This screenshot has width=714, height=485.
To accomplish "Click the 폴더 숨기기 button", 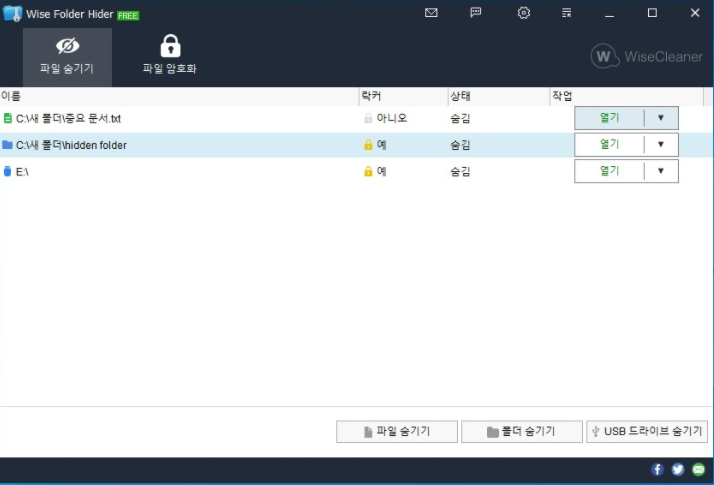I will (x=522, y=431).
